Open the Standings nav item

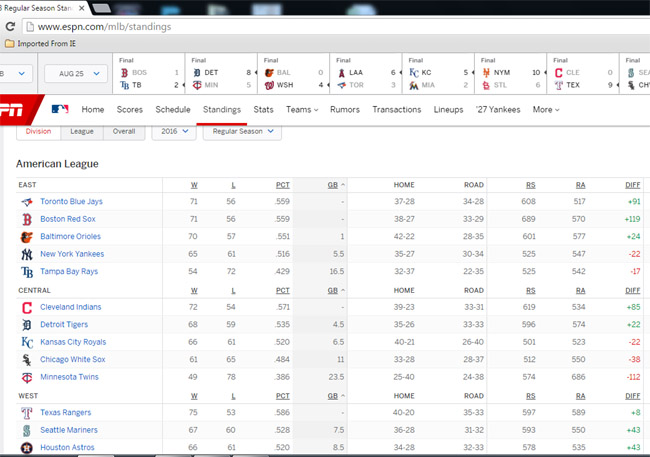222,109
